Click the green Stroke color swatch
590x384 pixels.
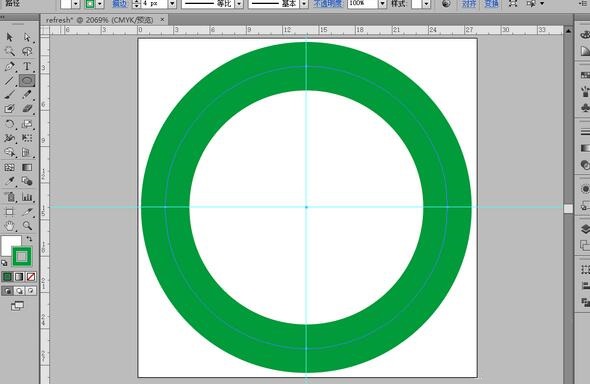[22, 257]
